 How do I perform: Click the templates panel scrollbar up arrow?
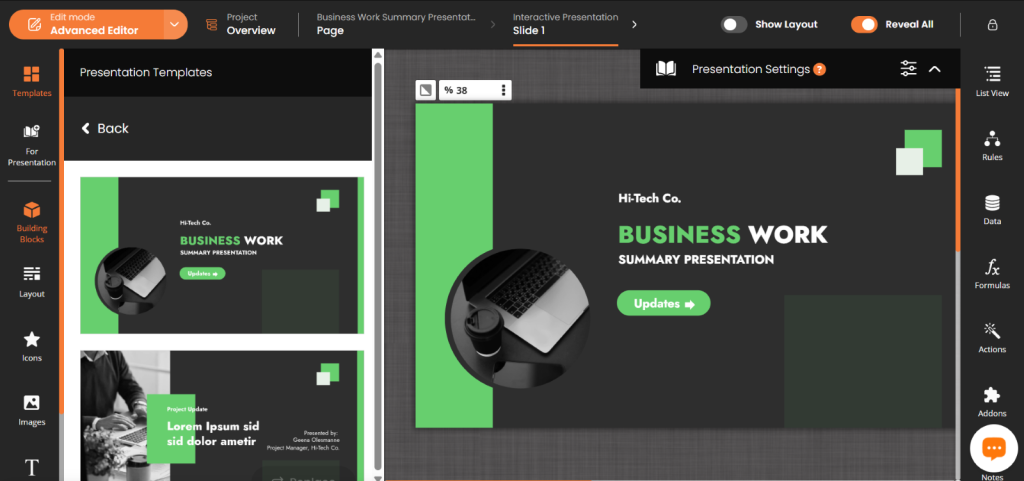(377, 55)
